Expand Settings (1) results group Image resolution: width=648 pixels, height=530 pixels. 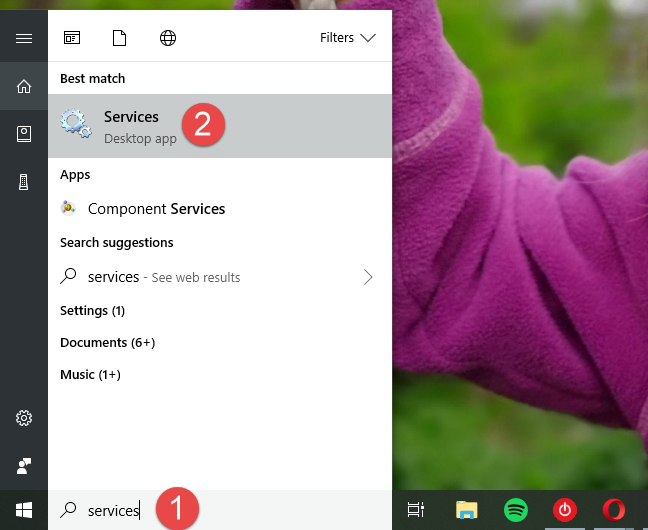pyautogui.click(x=93, y=310)
